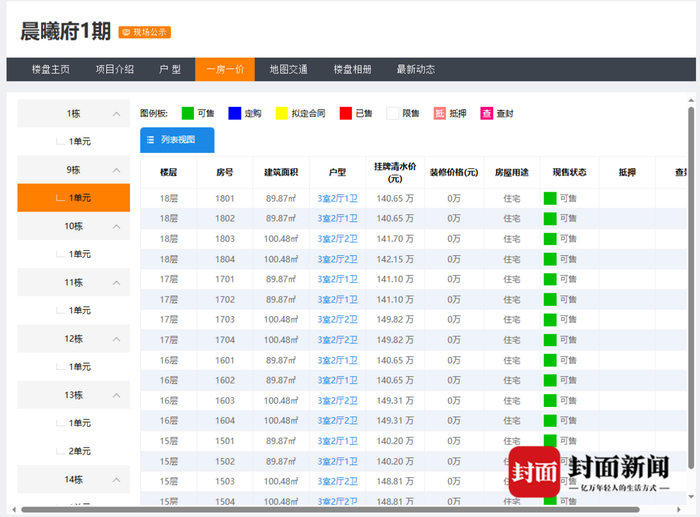The image size is (700, 517).
Task: Switch to 列表视图 button
Action: [177, 140]
